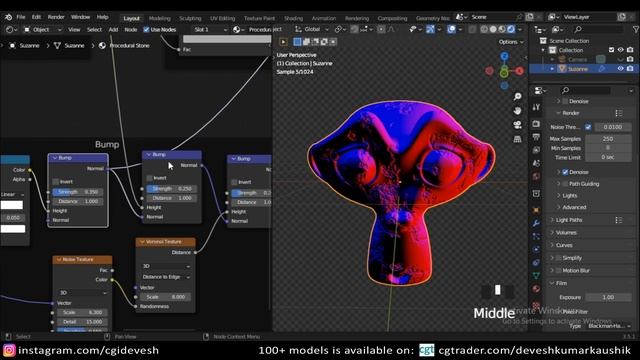Viewport: 640px width, 360px height.
Task: Toggle Invert on the selected left Bump node
Action: coord(56,182)
